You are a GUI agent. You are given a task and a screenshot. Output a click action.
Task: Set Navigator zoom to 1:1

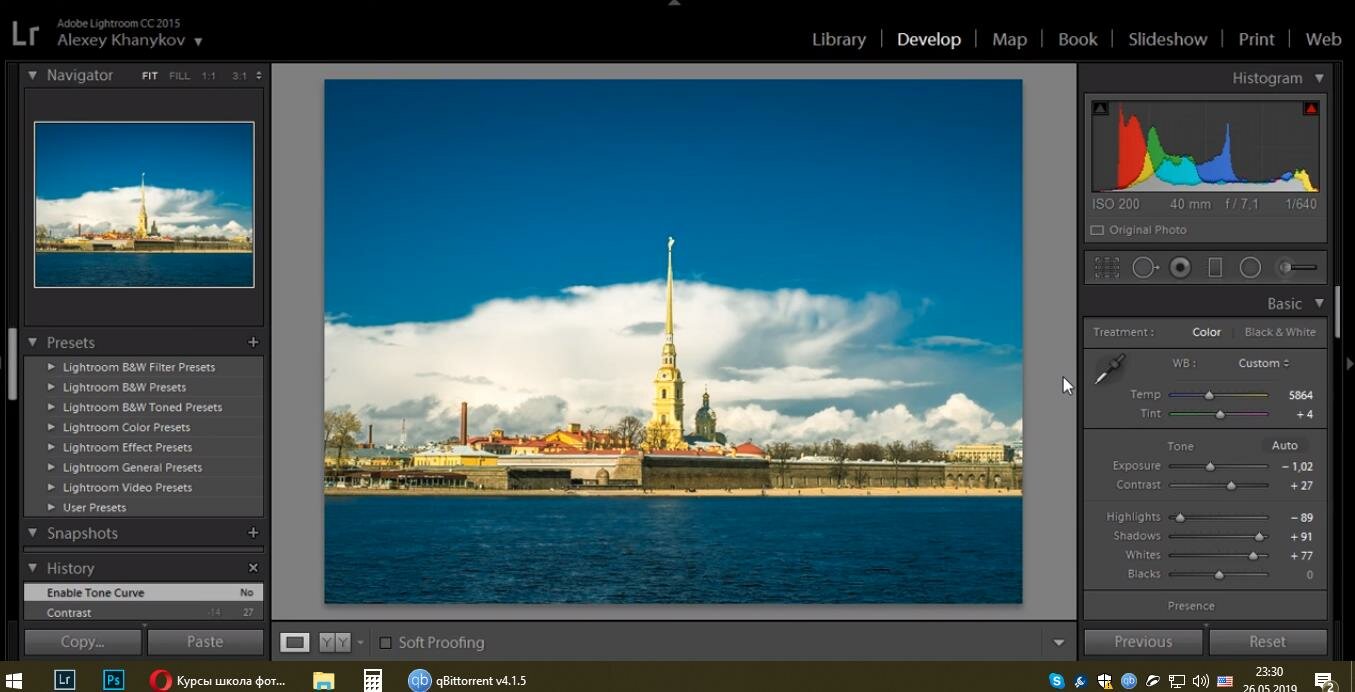(x=208, y=76)
